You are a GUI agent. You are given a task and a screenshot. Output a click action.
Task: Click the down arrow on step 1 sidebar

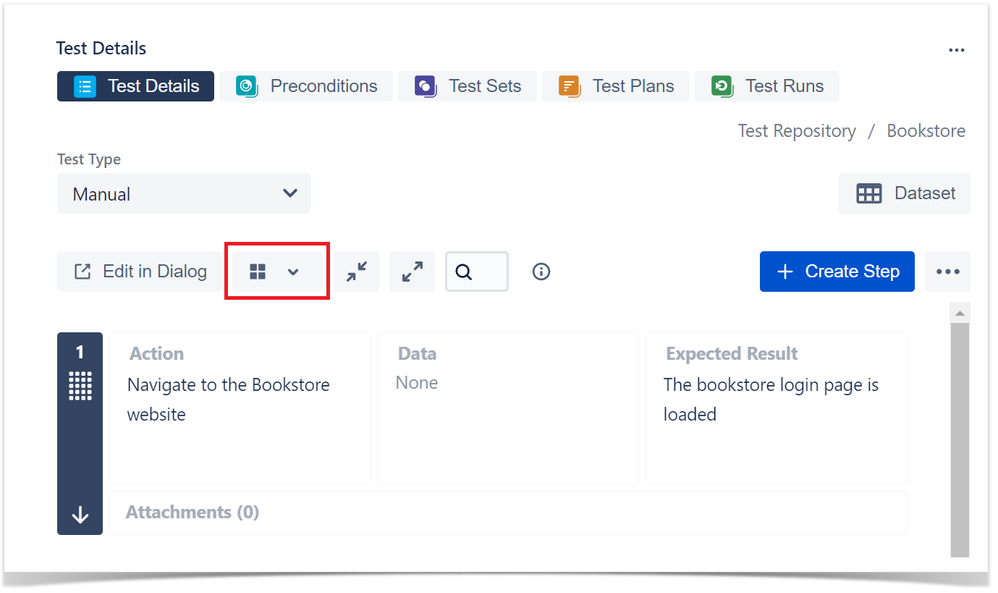pyautogui.click(x=79, y=514)
